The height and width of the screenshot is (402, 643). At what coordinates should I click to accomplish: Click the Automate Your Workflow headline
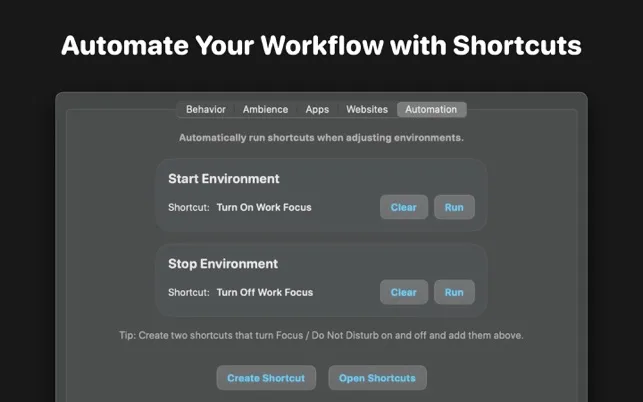tap(321, 45)
